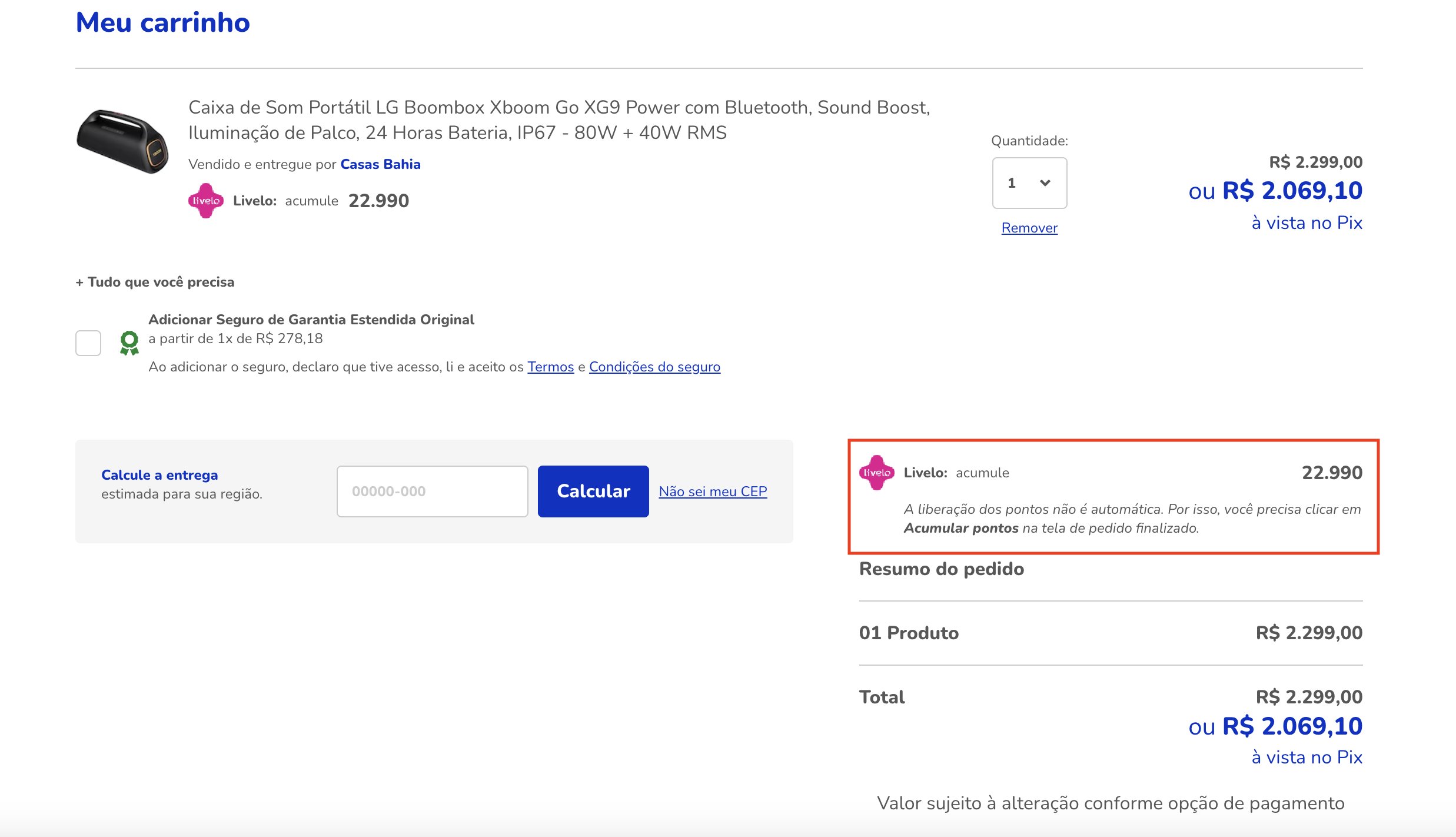The height and width of the screenshot is (837, 1456).
Task: Open the quantity dropdown showing 1
Action: [1029, 183]
